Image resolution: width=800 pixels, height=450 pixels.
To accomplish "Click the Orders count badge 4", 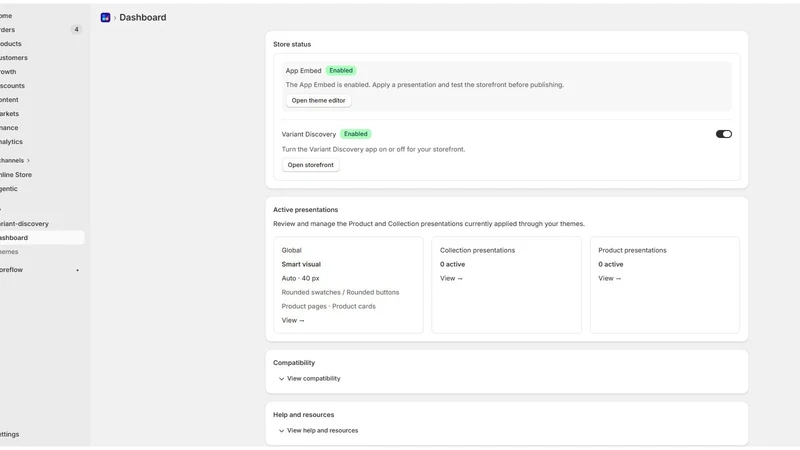I will [x=77, y=30].
